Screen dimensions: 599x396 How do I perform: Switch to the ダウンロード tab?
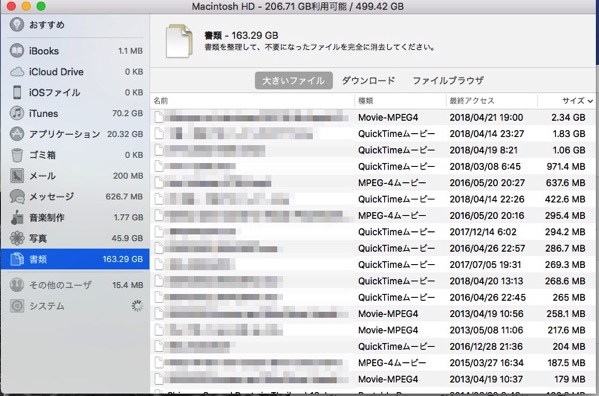pos(368,81)
